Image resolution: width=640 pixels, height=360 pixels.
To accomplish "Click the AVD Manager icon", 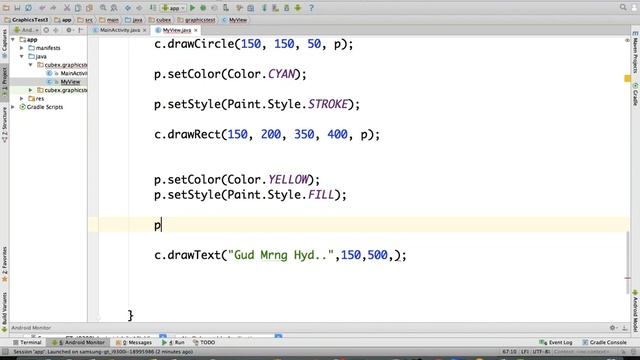I will pyautogui.click(x=276, y=8).
